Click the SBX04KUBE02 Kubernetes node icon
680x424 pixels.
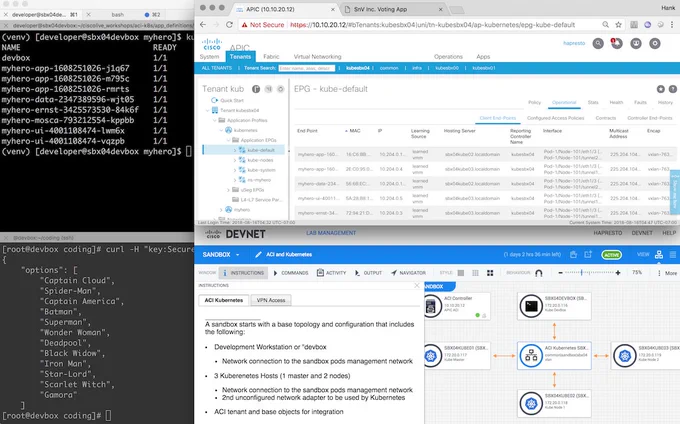531,404
